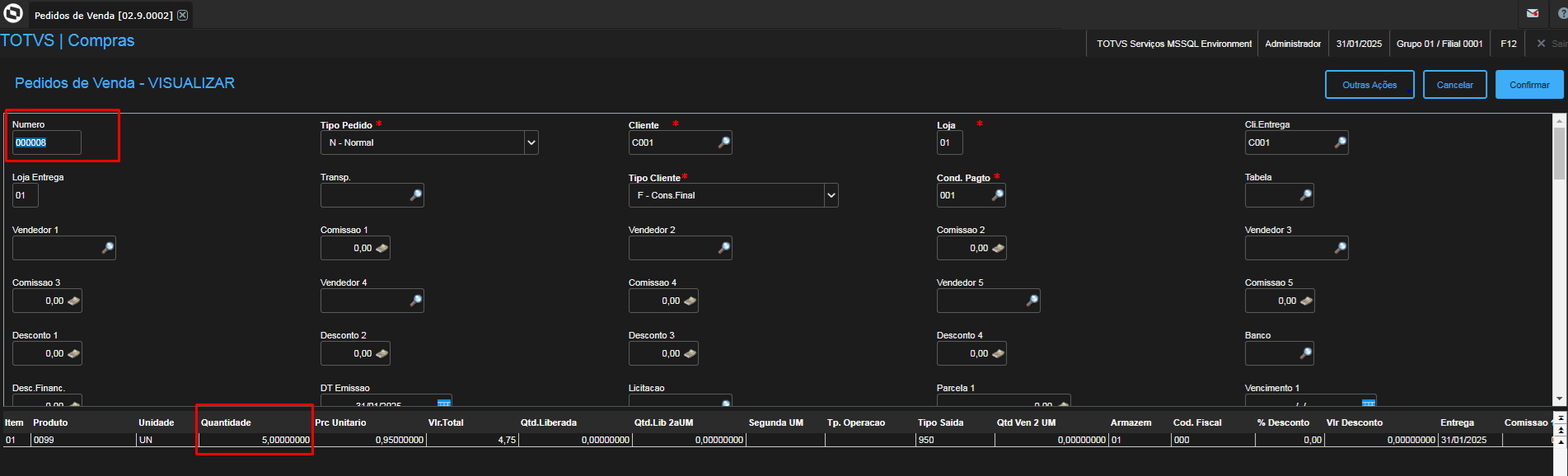Click the form's vertical scrollbar

click(x=1559, y=260)
